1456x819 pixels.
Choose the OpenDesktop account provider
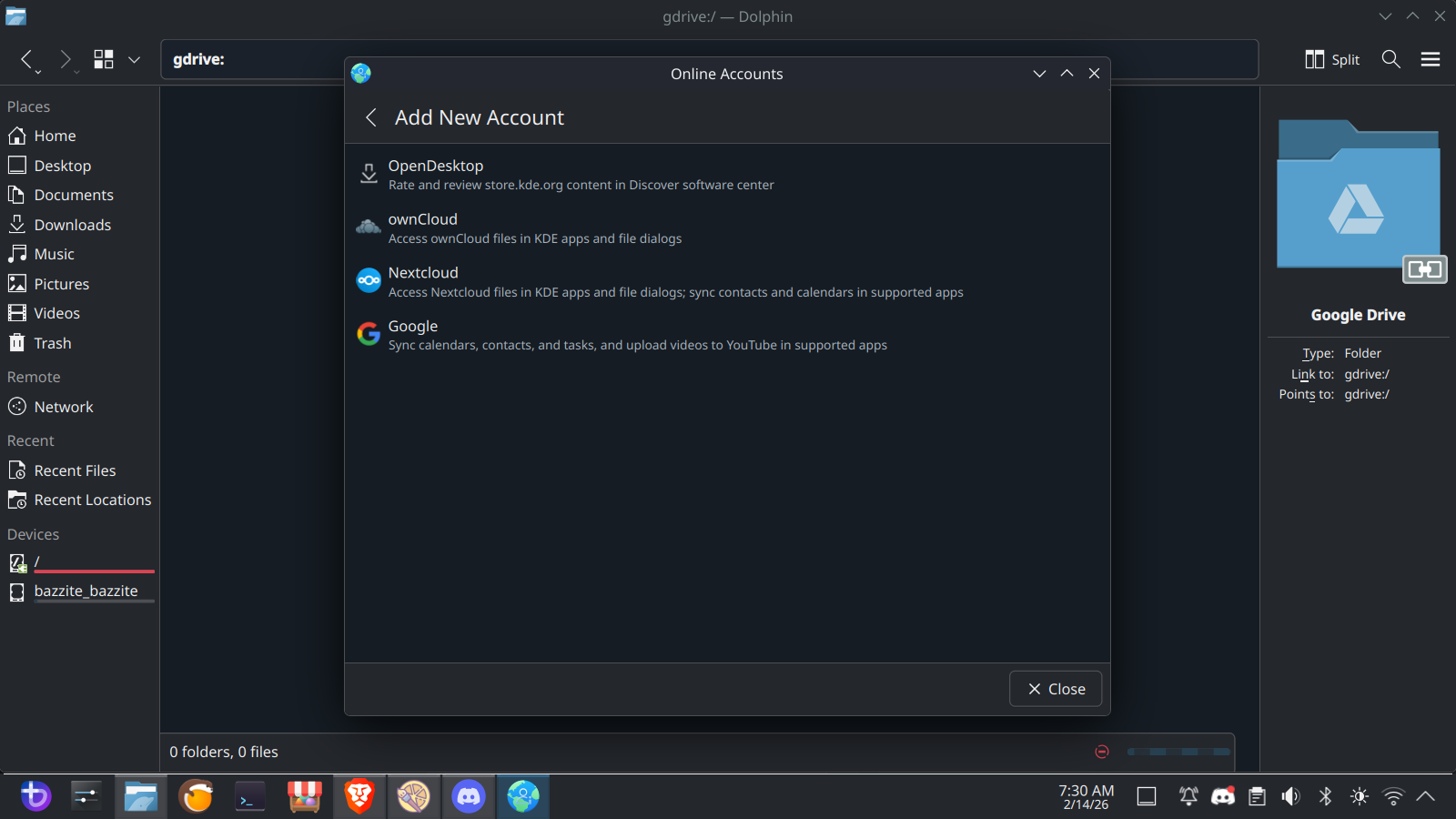coord(727,175)
